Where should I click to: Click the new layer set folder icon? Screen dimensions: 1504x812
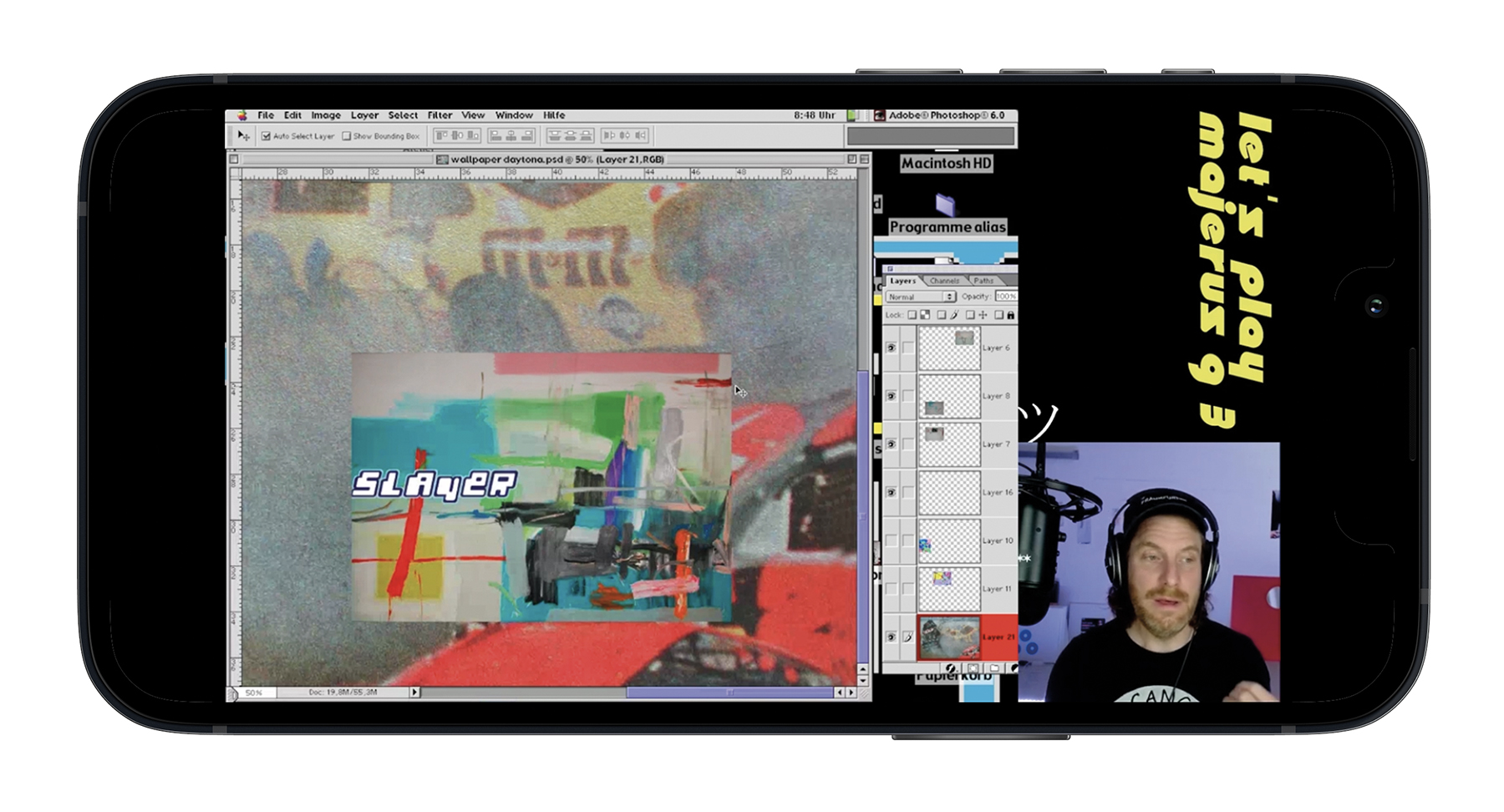(x=993, y=668)
